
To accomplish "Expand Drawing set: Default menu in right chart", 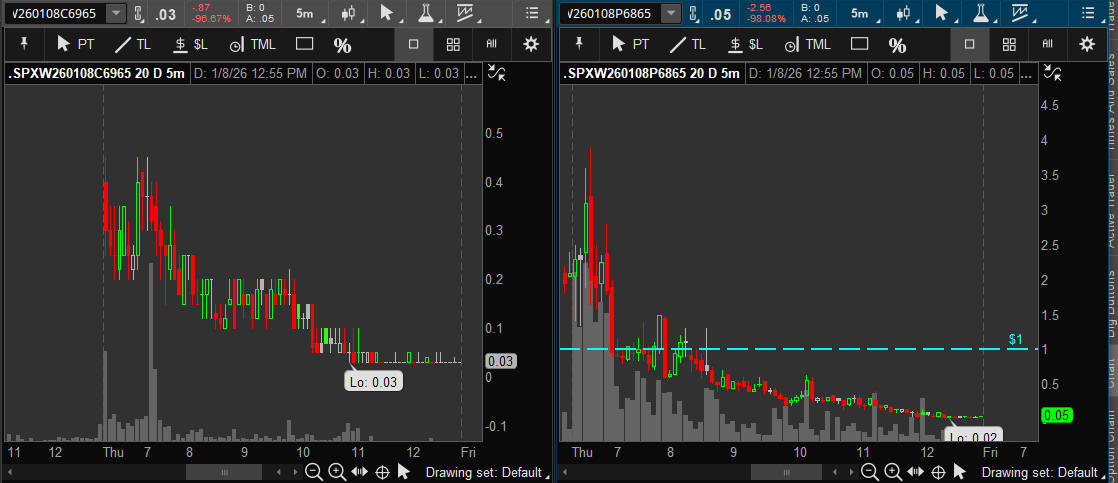I will pyautogui.click(x=1061, y=472).
